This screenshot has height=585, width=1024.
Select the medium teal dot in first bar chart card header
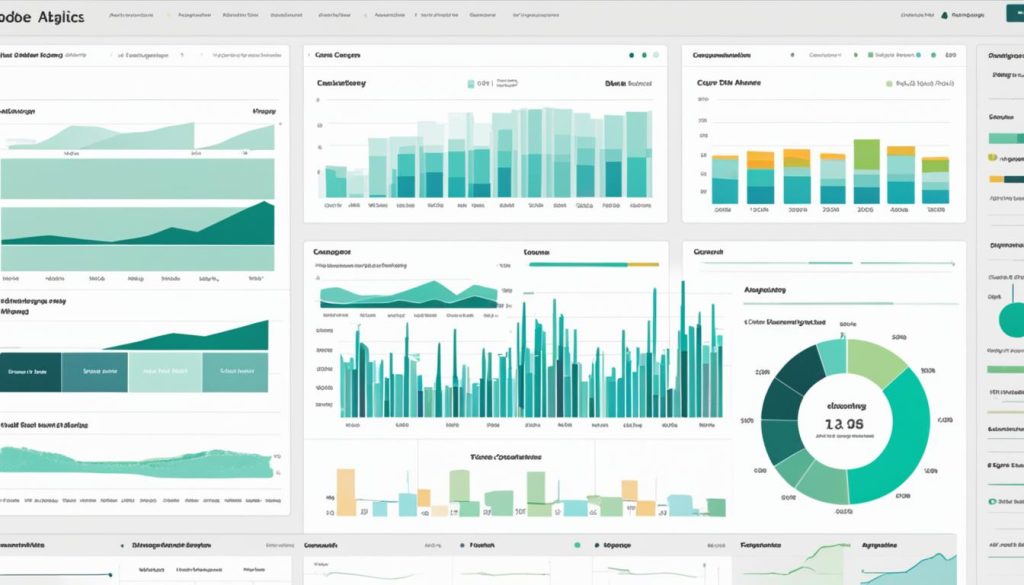coord(644,55)
